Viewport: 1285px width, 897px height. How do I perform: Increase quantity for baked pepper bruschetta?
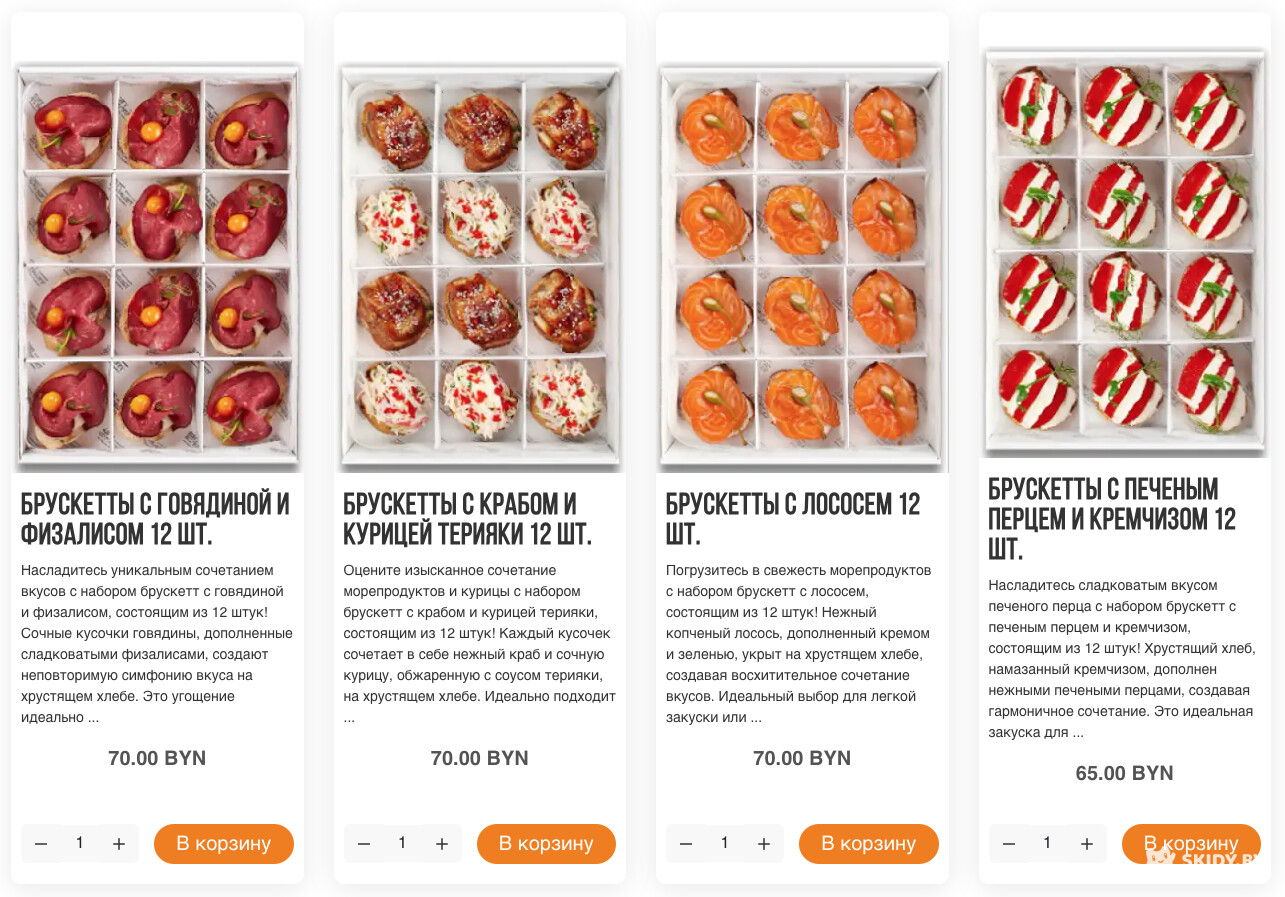click(x=1087, y=844)
